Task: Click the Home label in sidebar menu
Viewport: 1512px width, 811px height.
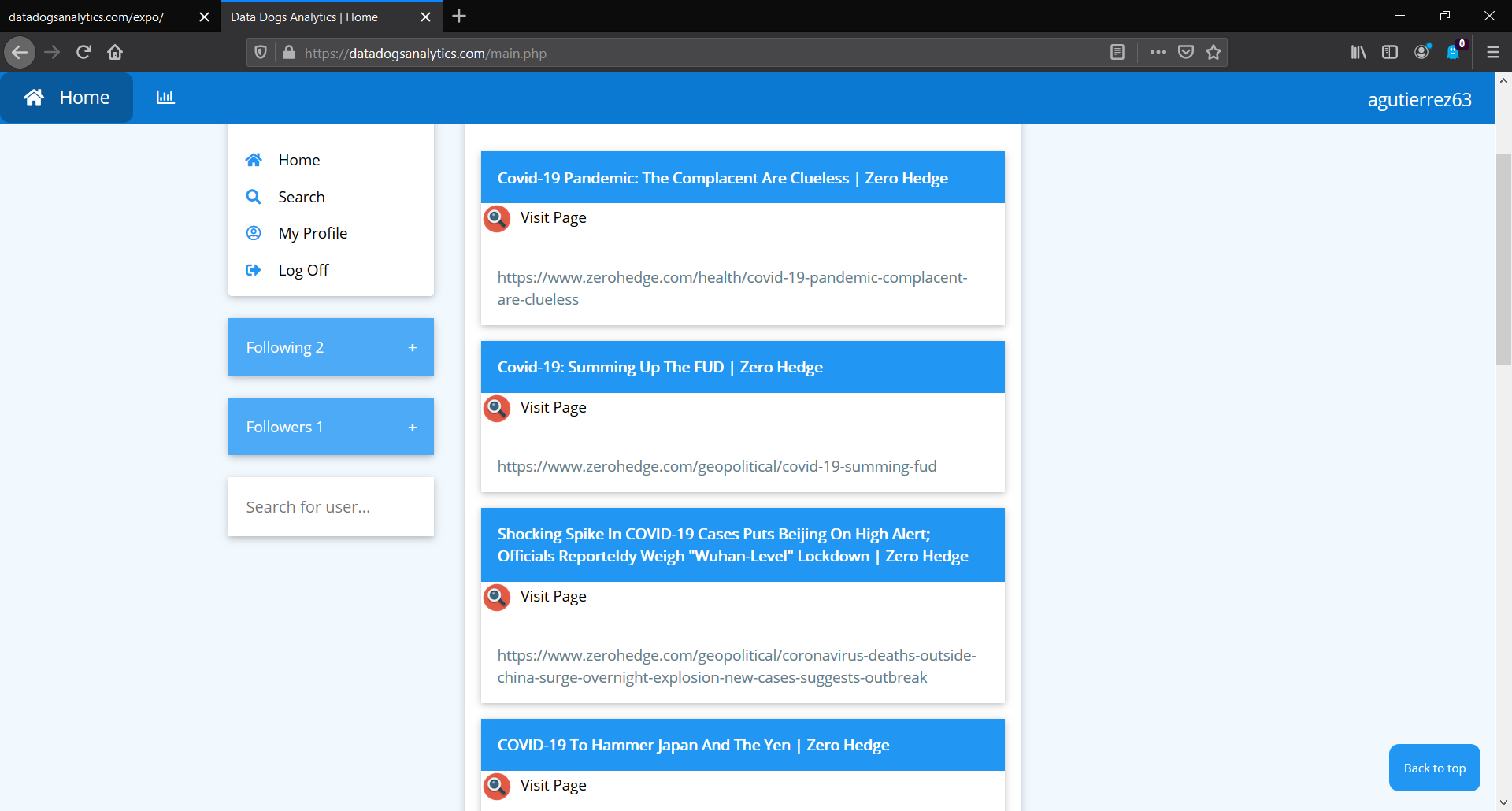Action: pyautogui.click(x=299, y=160)
